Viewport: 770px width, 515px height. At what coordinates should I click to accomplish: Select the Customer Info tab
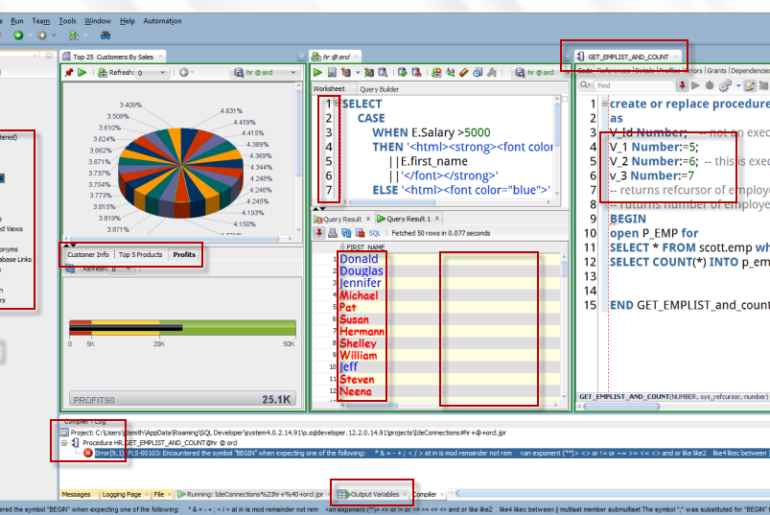pyautogui.click(x=88, y=254)
